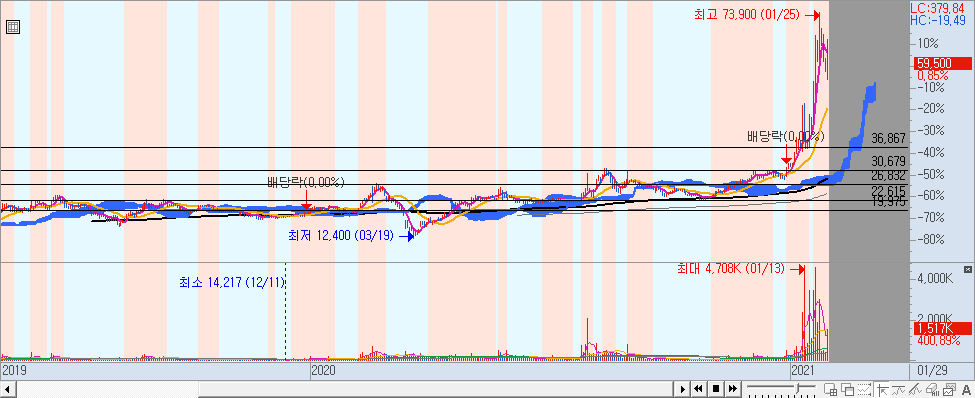Viewport: 975px width, 398px height.
Task: Click the 최대 4,708K (01/13) volume annotation
Action: pos(731,269)
